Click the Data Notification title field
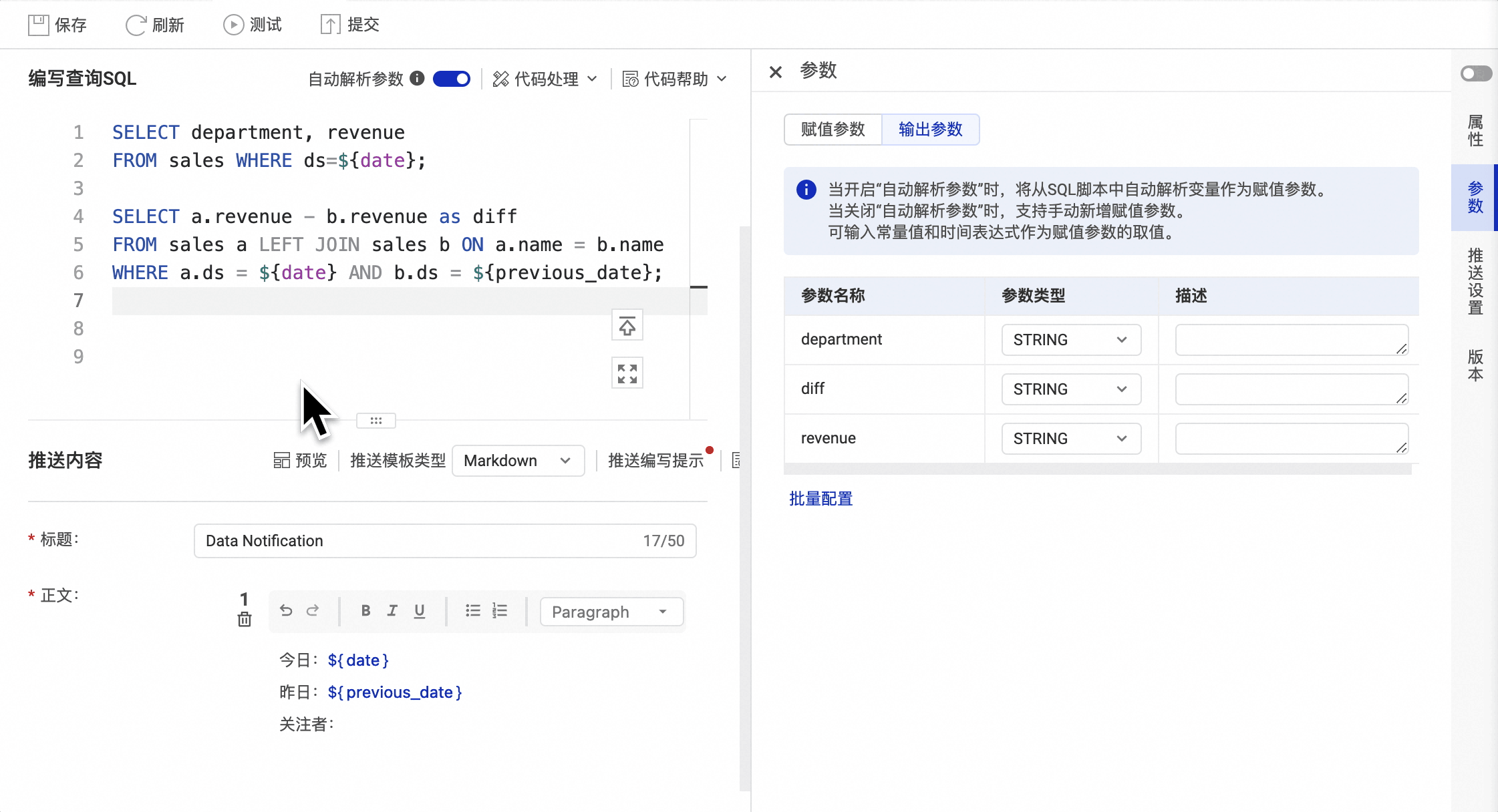The image size is (1498, 812). coord(444,541)
